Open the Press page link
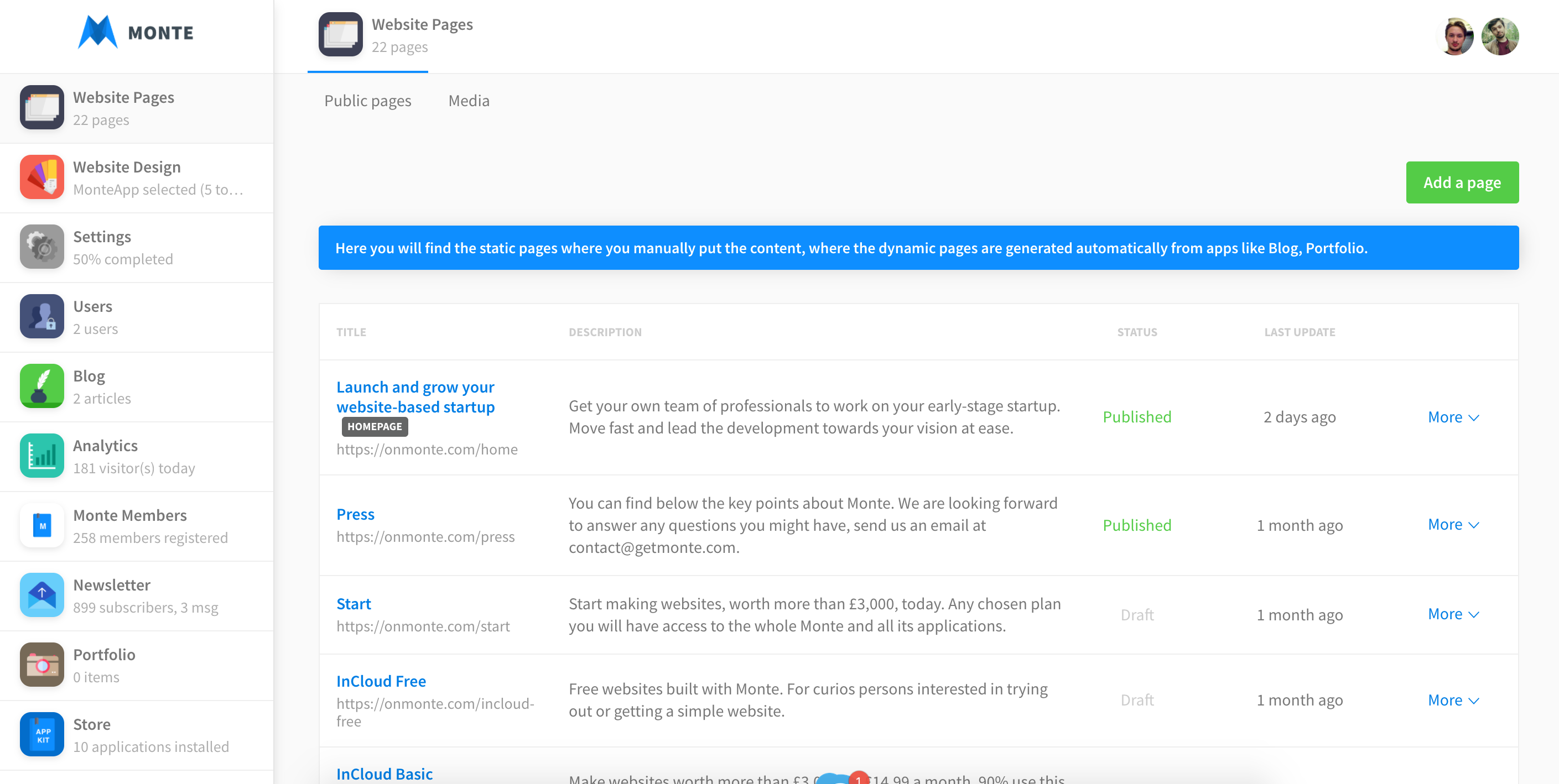Image resolution: width=1559 pixels, height=784 pixels. click(x=356, y=514)
